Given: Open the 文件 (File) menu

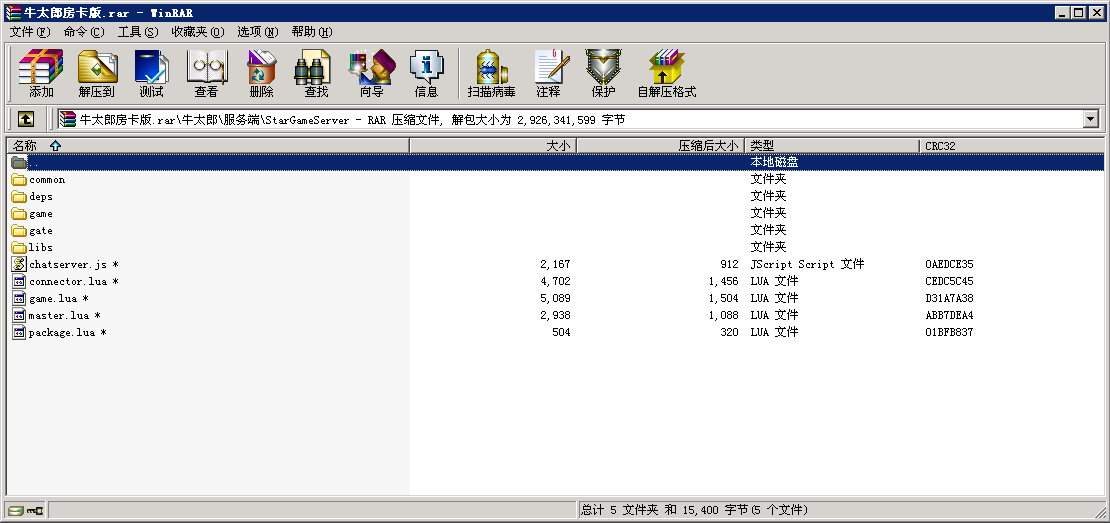Looking at the screenshot, I should tap(29, 32).
